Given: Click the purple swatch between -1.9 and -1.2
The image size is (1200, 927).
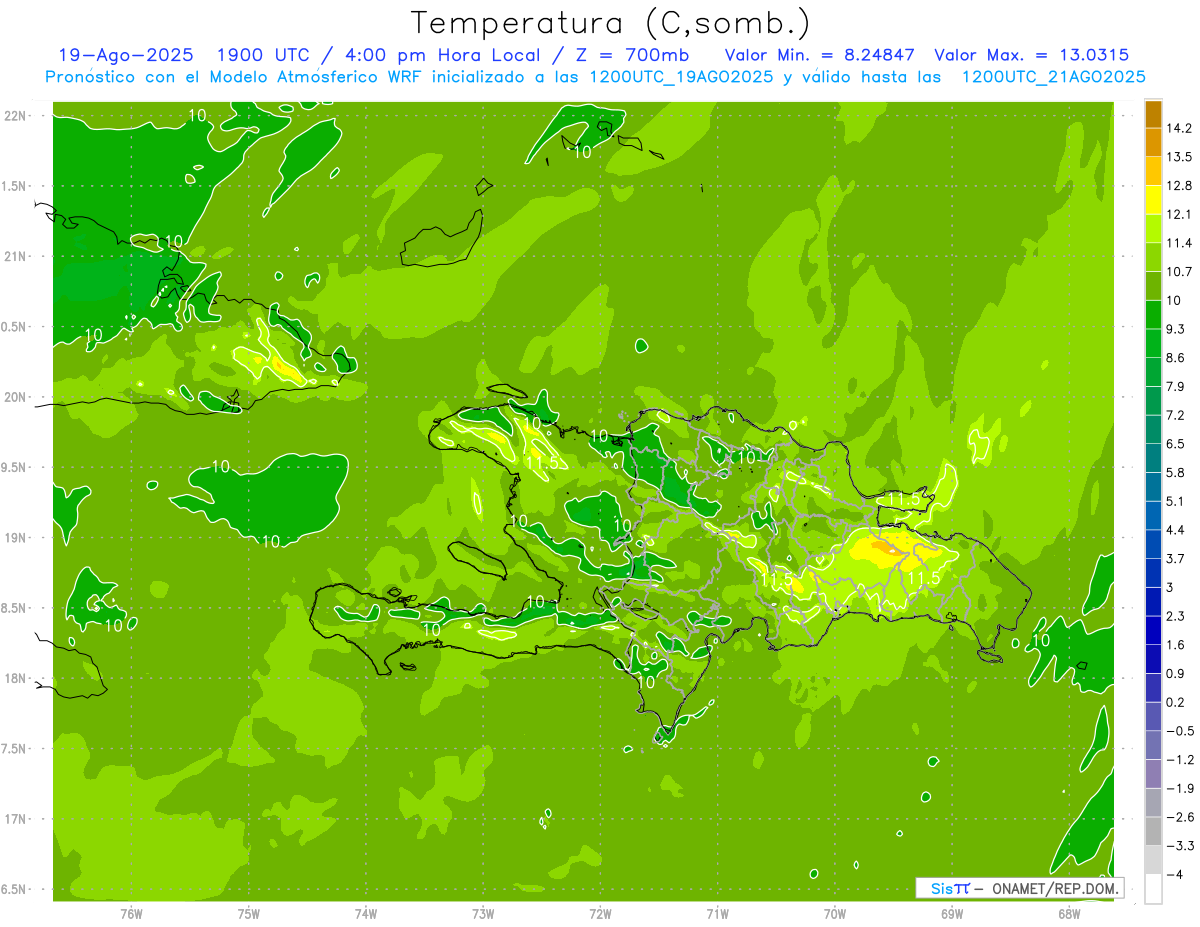Looking at the screenshot, I should pyautogui.click(x=1153, y=773).
